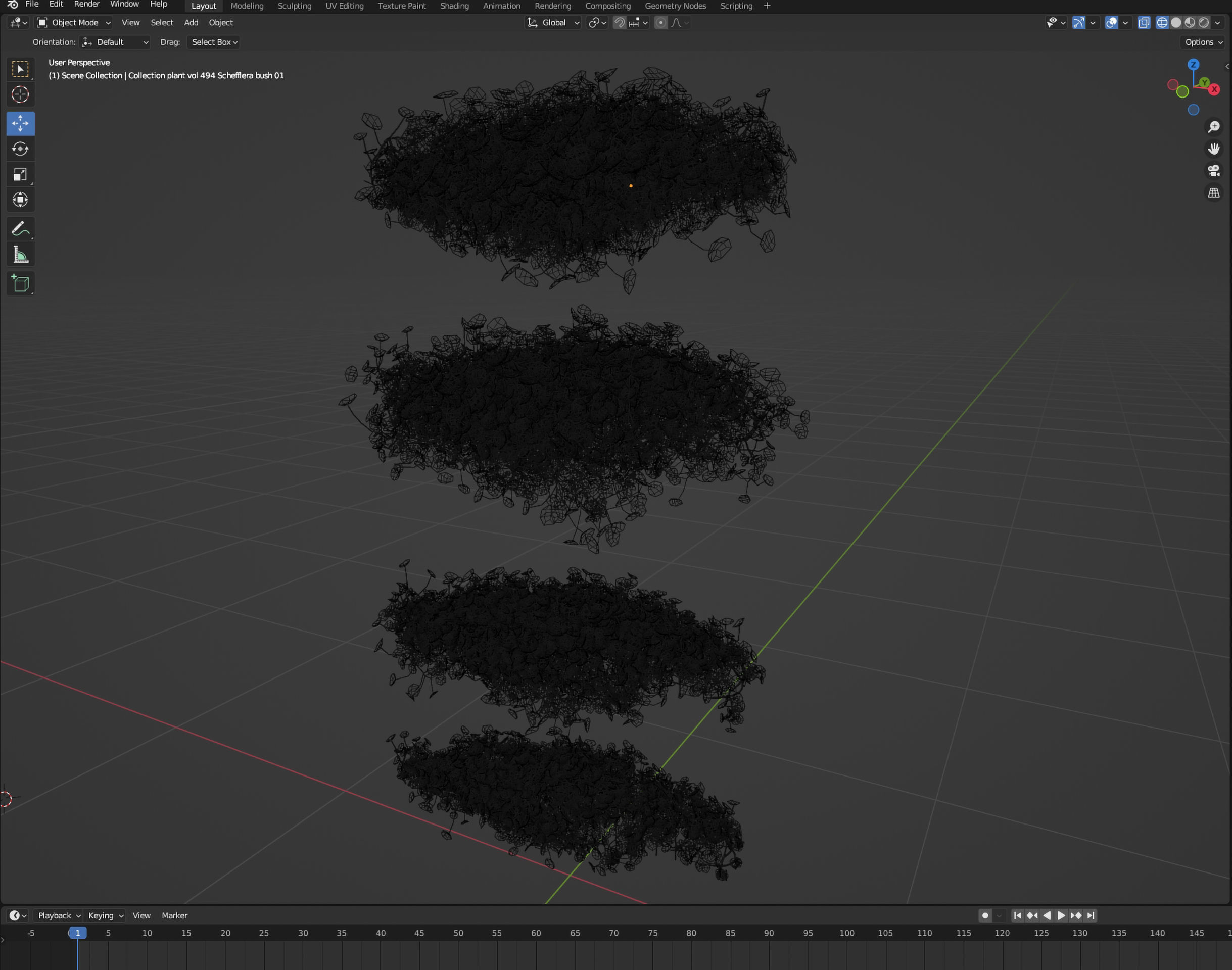1232x970 pixels.
Task: Open the 3D viewport editor type selector
Action: pos(18,23)
